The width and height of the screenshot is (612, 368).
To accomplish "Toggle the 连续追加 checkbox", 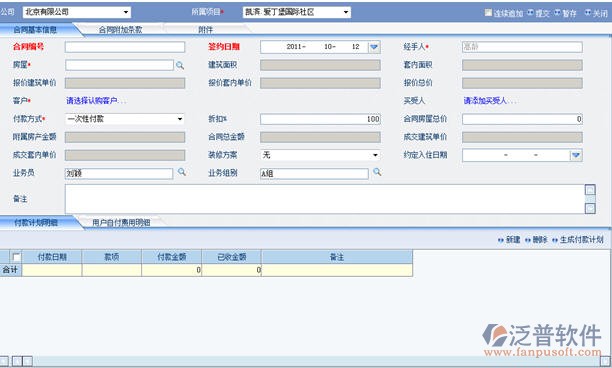I will point(488,12).
